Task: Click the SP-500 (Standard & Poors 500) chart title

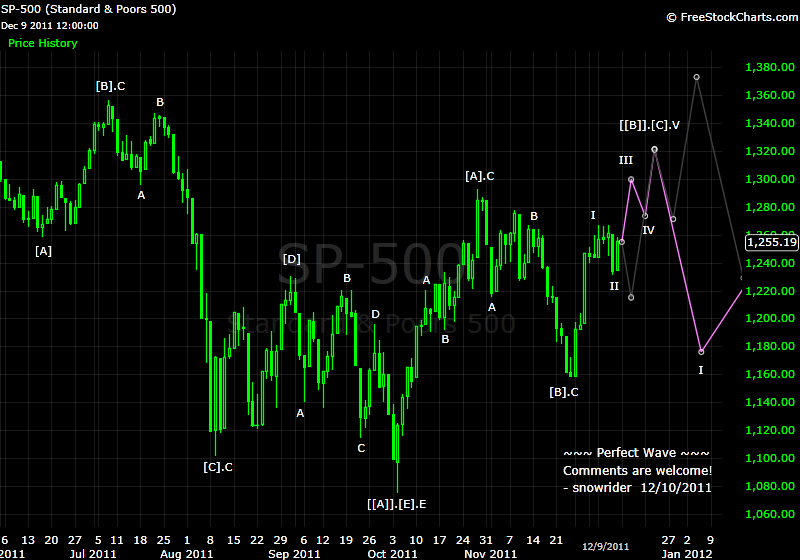Action: coord(88,9)
